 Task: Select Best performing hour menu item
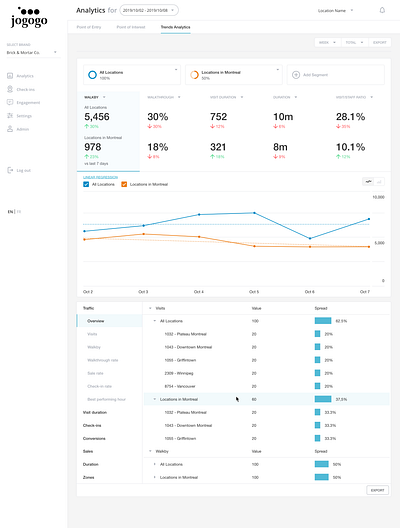[x=106, y=399]
